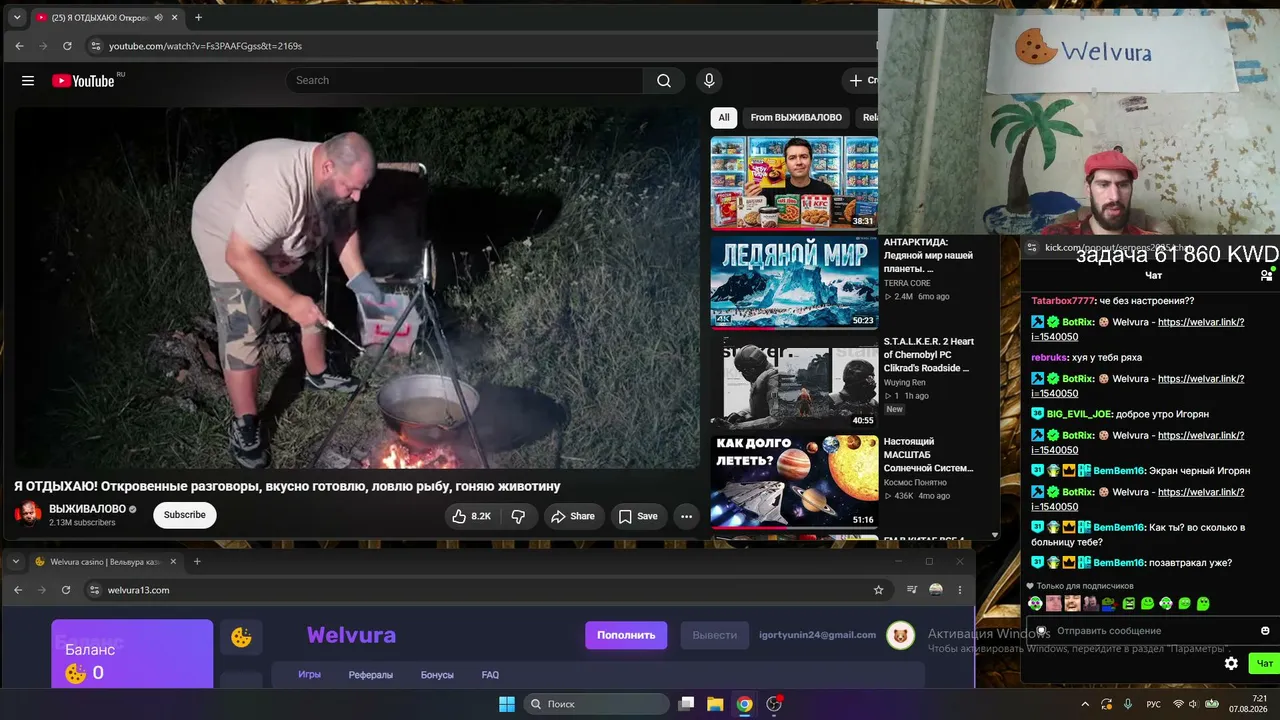Viewport: 1280px width, 720px height.
Task: Click the YouTube tab's mute audio icon
Action: point(157,17)
